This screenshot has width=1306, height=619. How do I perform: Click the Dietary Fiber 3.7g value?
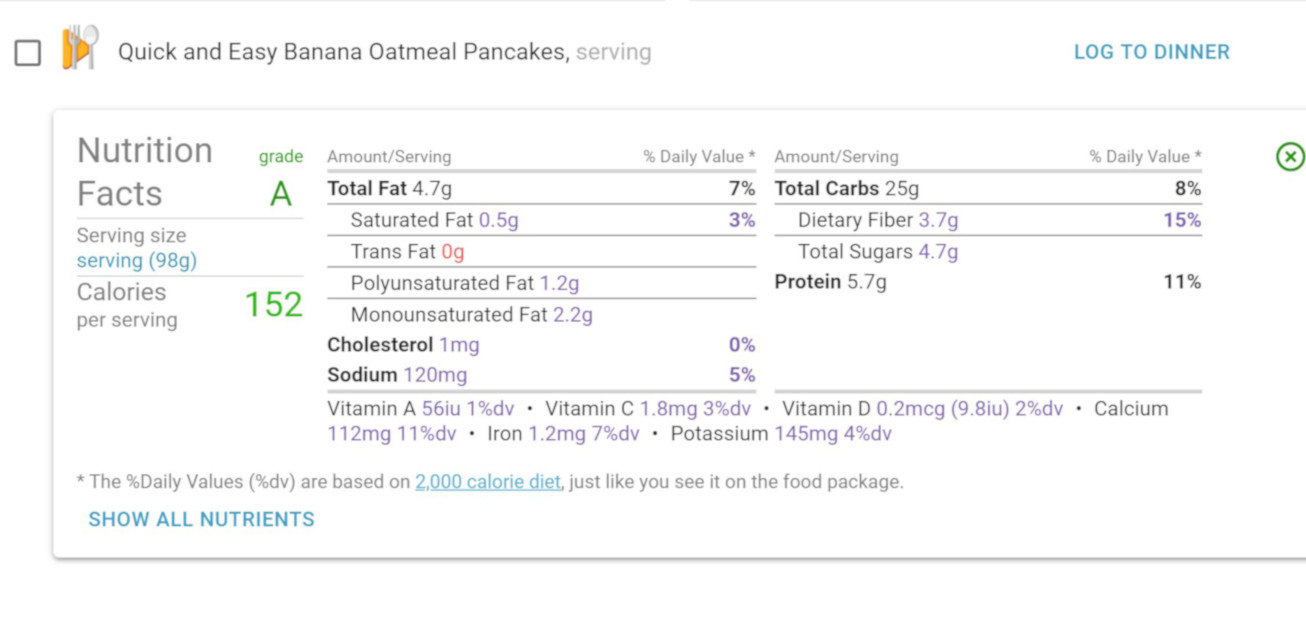[x=938, y=220]
